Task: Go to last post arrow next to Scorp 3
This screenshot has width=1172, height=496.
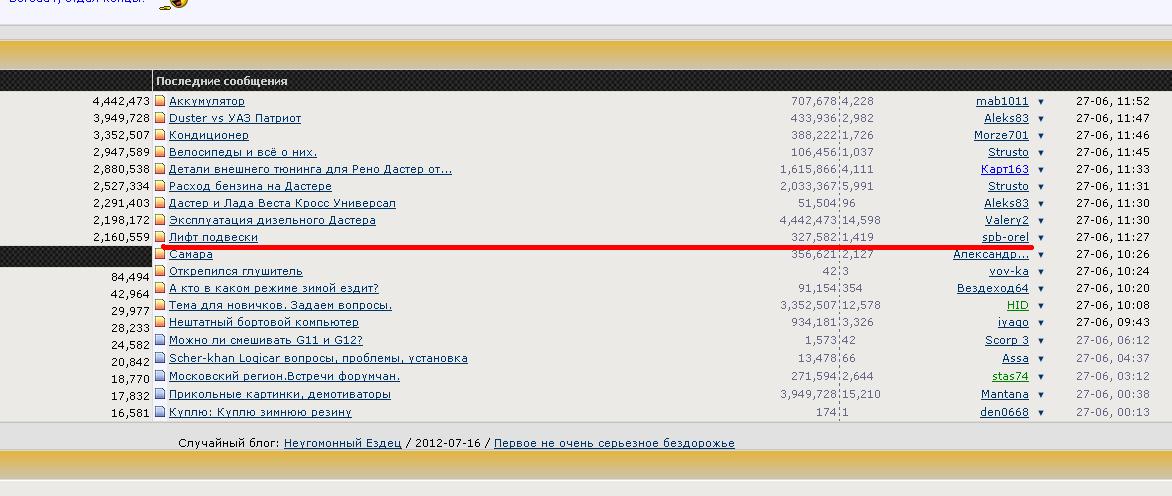Action: pyautogui.click(x=1040, y=341)
